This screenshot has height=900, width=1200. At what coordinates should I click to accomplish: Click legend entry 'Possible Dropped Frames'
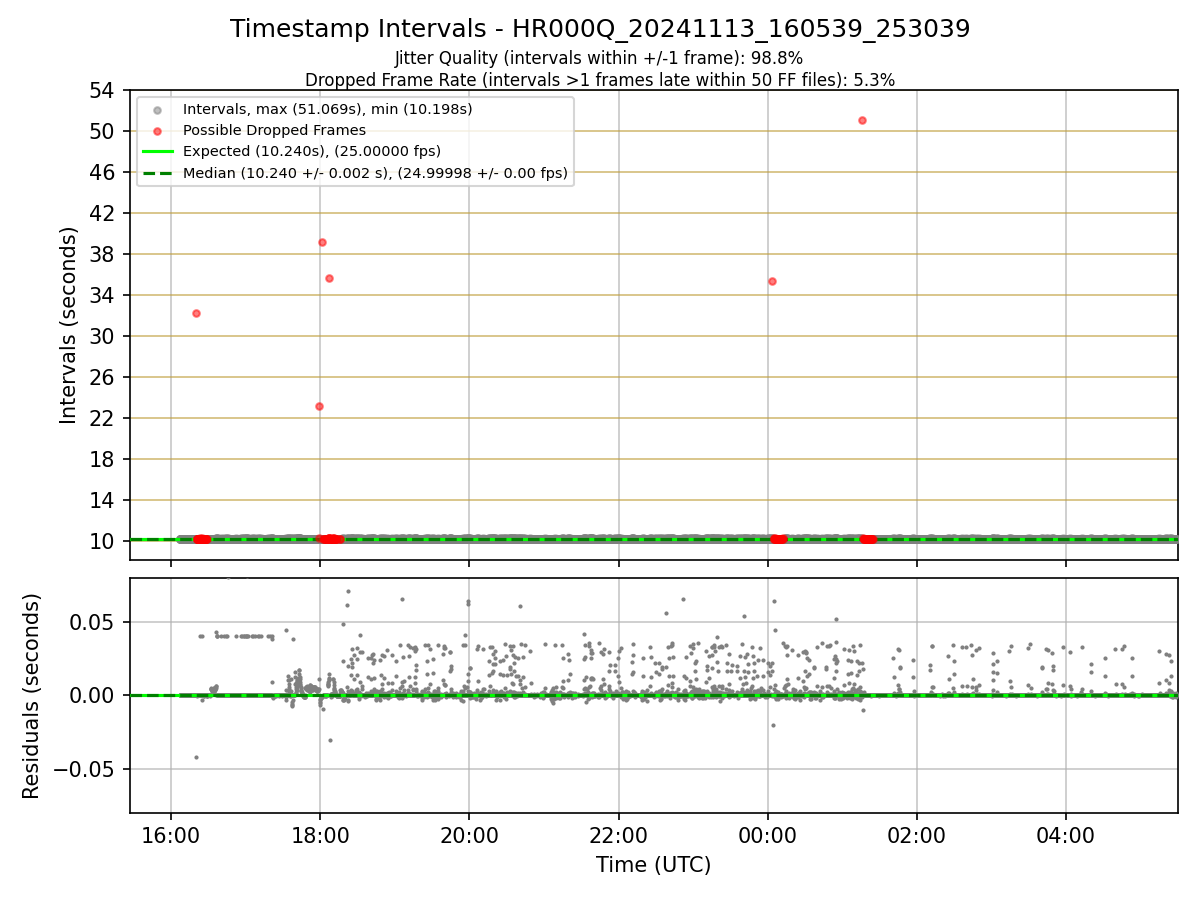(274, 130)
